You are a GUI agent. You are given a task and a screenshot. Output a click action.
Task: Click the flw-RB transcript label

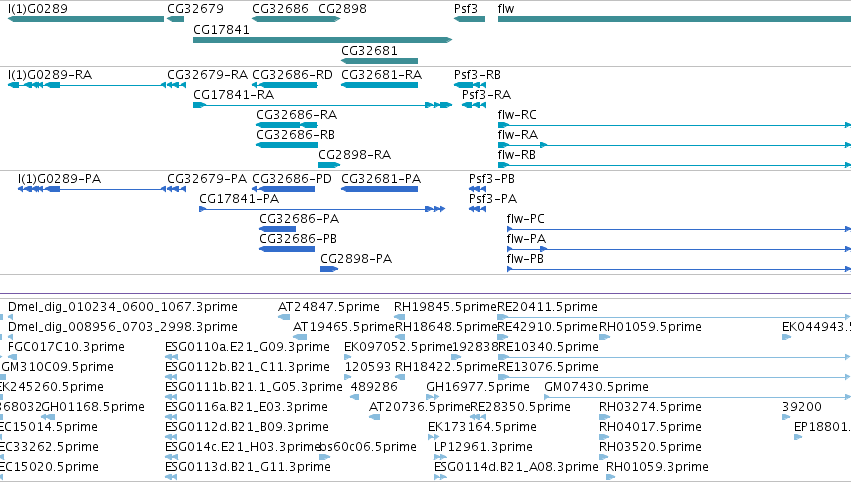(x=516, y=155)
